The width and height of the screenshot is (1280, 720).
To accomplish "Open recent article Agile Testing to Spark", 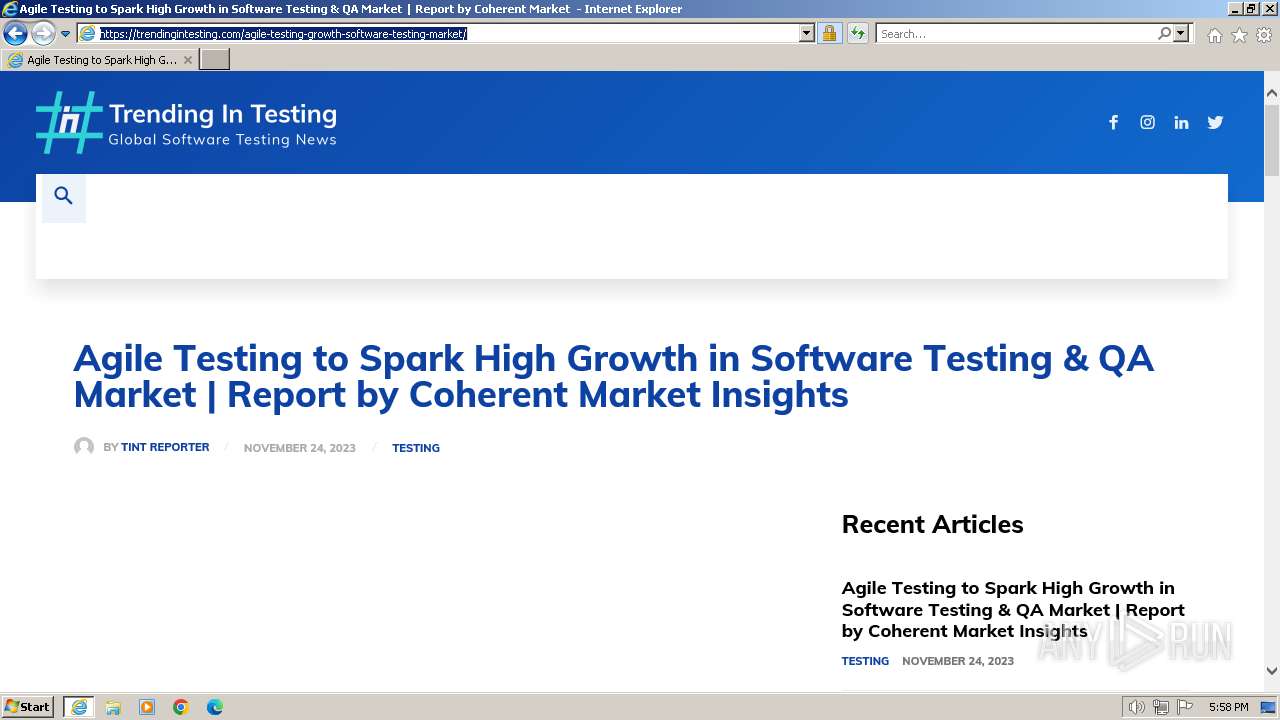I will (x=1013, y=609).
